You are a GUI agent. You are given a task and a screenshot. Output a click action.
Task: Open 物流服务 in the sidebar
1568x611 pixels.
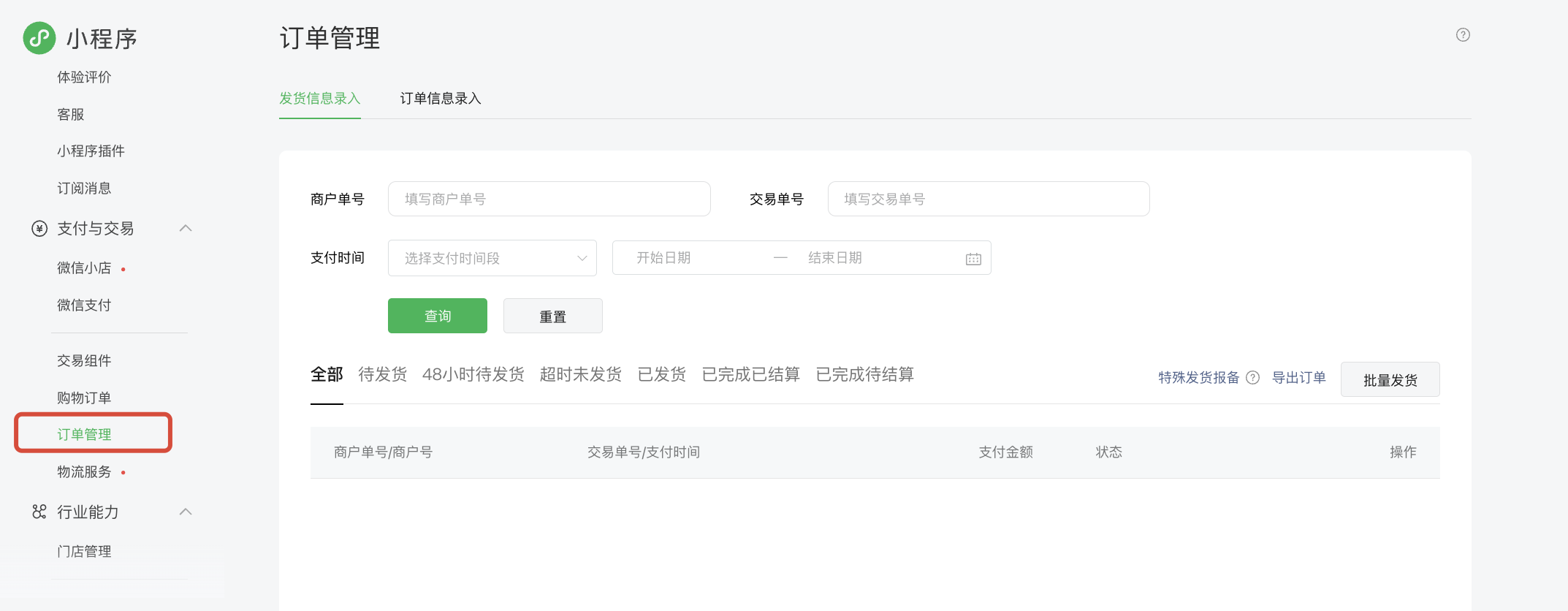pyautogui.click(x=84, y=472)
